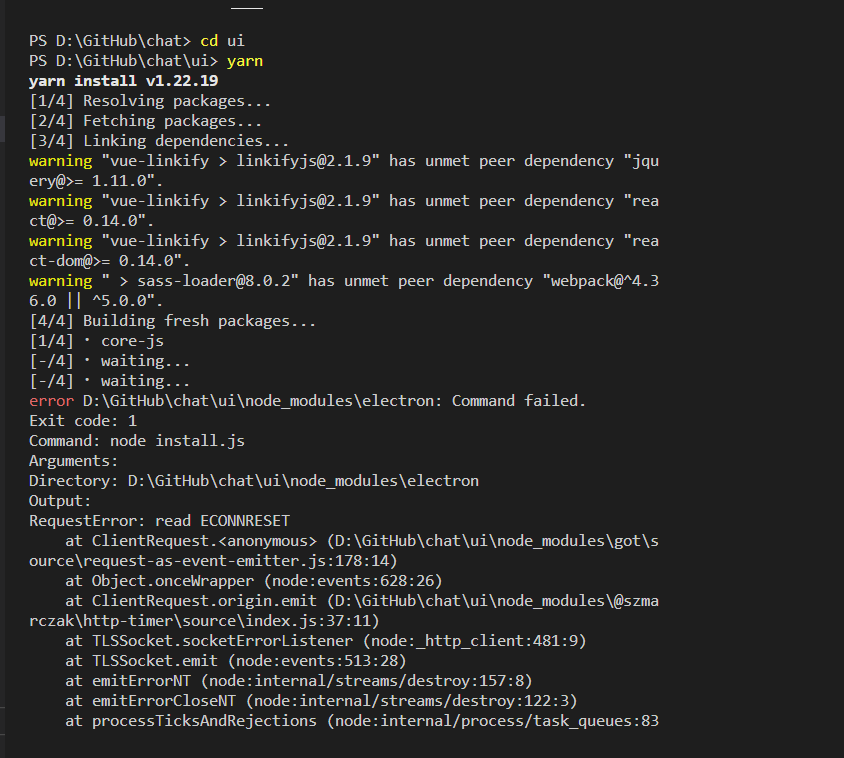The height and width of the screenshot is (758, 844).
Task: Click the 'emitErrorCloseNT' stack trace line
Action: (321, 701)
